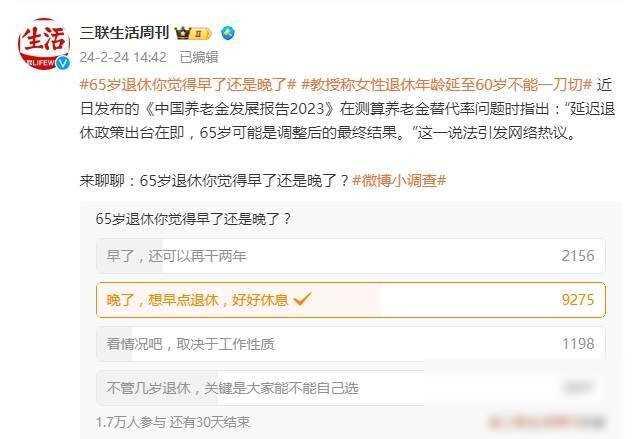Image resolution: width=634 pixels, height=439 pixels.
Task: Open the 三联生活周刊 profile avatar
Action: [44, 43]
